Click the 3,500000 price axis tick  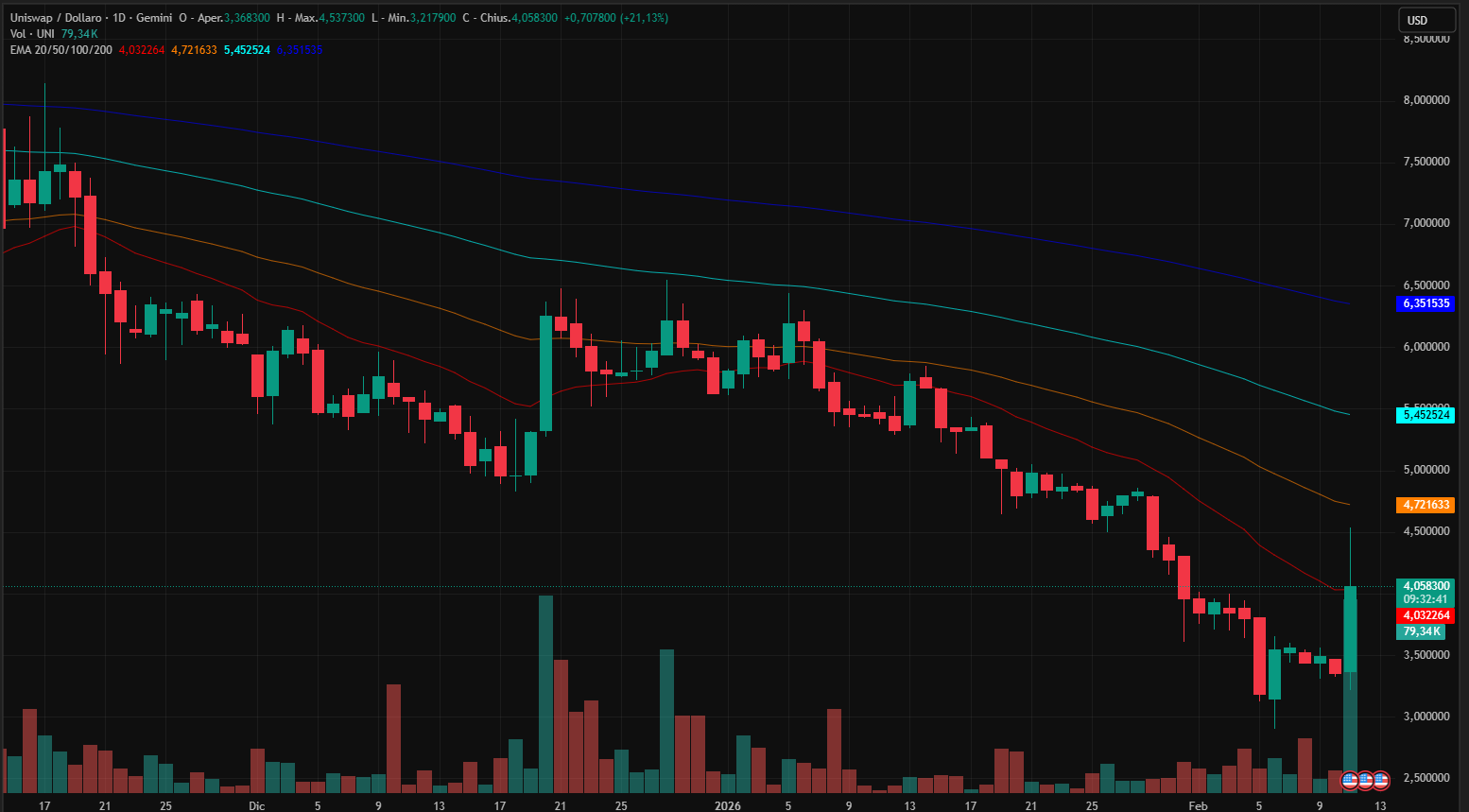tap(1426, 655)
